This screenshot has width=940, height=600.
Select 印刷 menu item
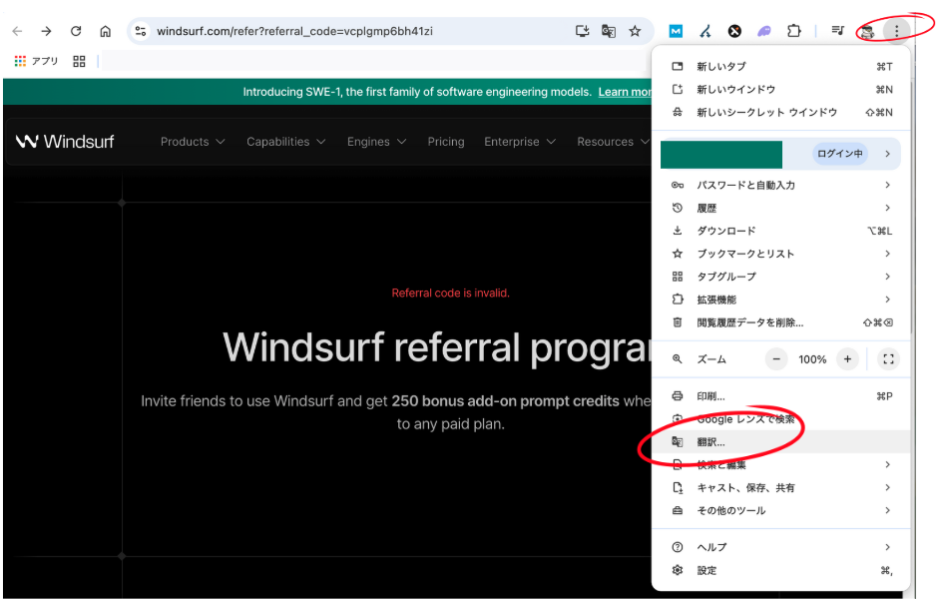click(x=781, y=396)
